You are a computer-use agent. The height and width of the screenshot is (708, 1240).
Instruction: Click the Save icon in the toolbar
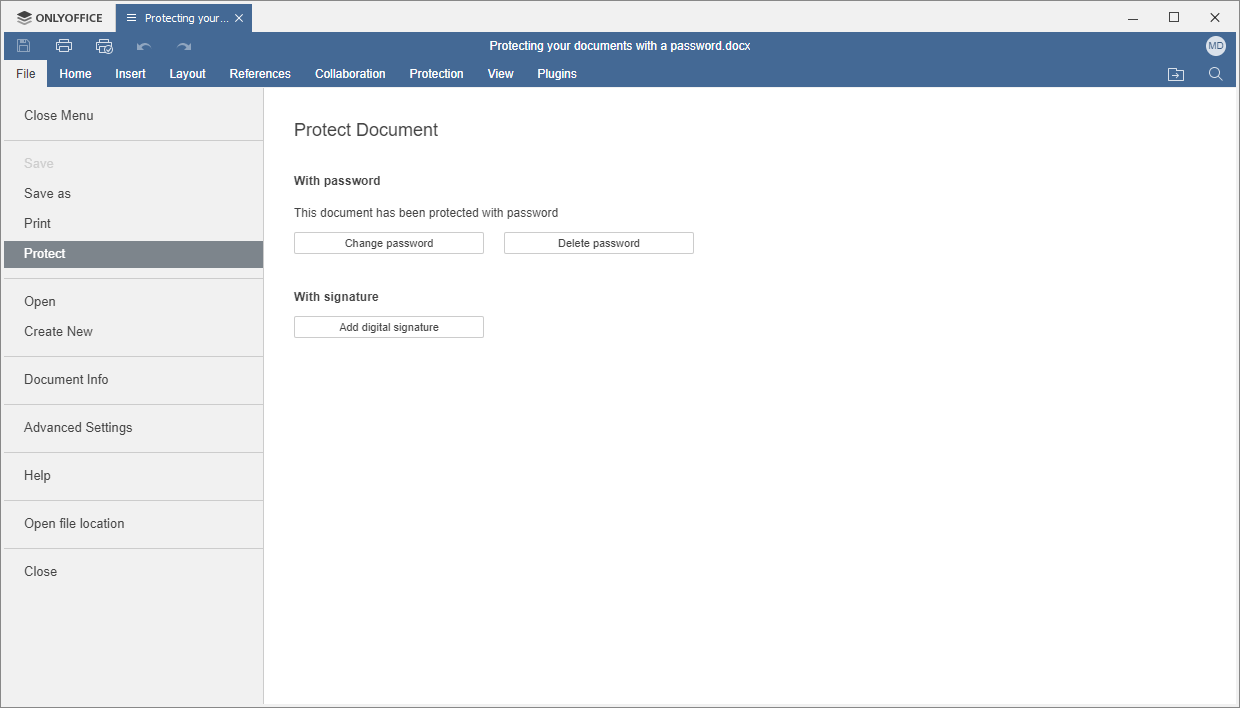(23, 45)
